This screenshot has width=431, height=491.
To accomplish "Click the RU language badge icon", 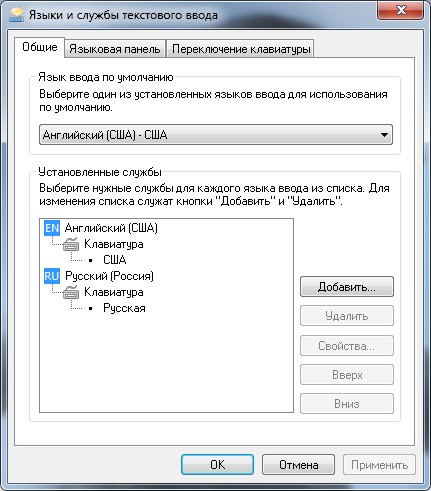I will pyautogui.click(x=52, y=276).
